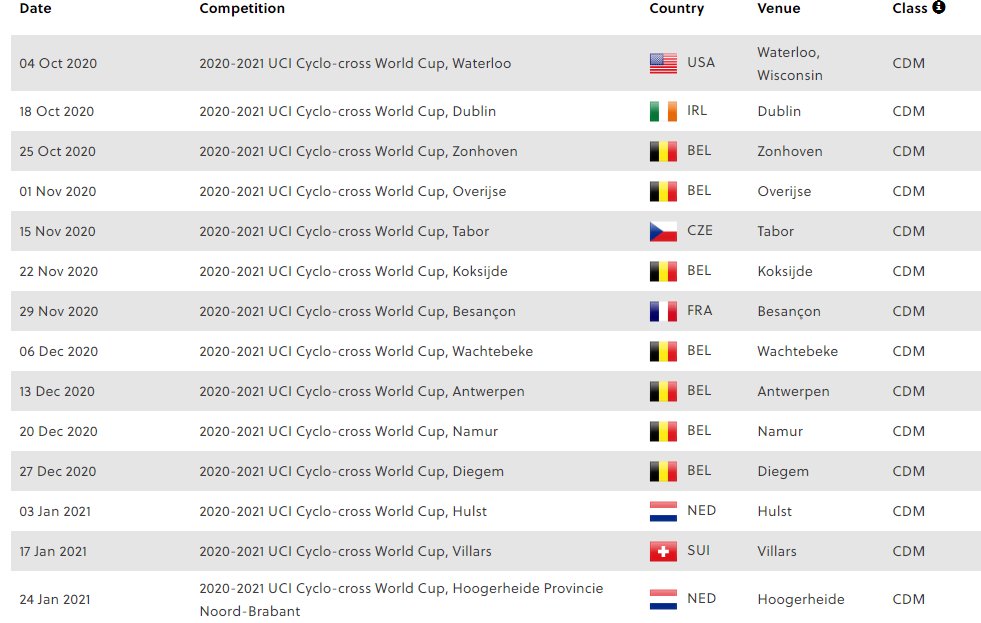Open the World Cup Wachtebeke competition link
Viewport: 981px width, 623px height.
click(366, 351)
